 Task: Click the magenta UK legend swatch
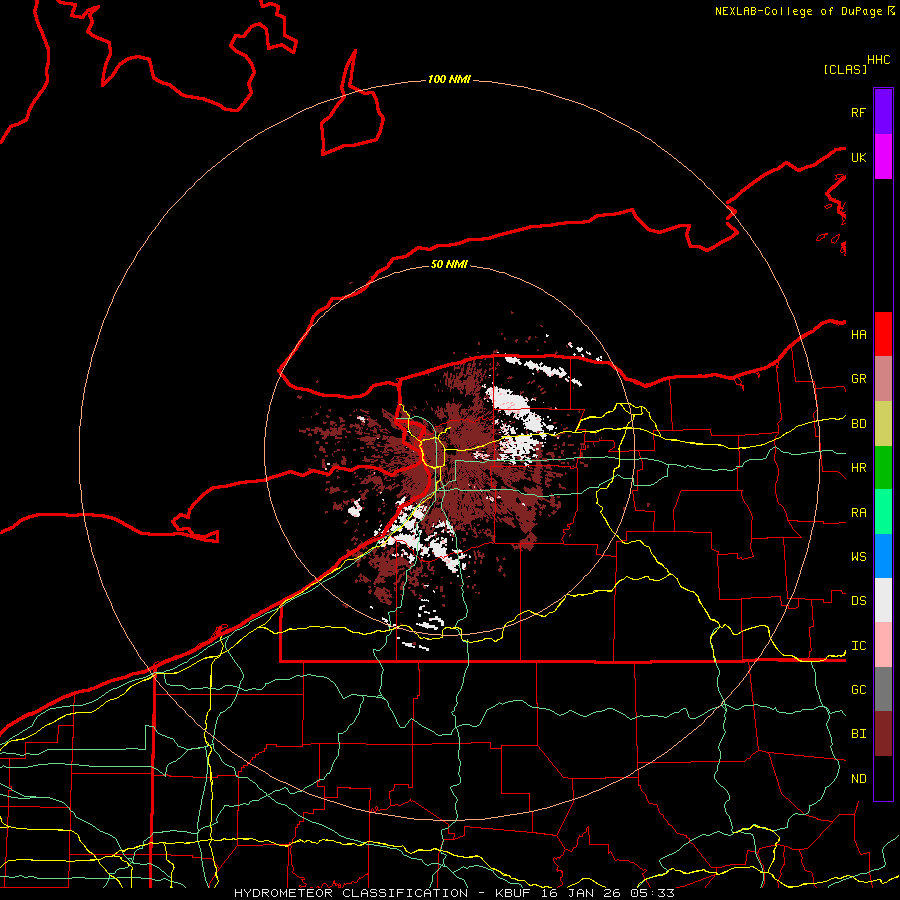[883, 157]
